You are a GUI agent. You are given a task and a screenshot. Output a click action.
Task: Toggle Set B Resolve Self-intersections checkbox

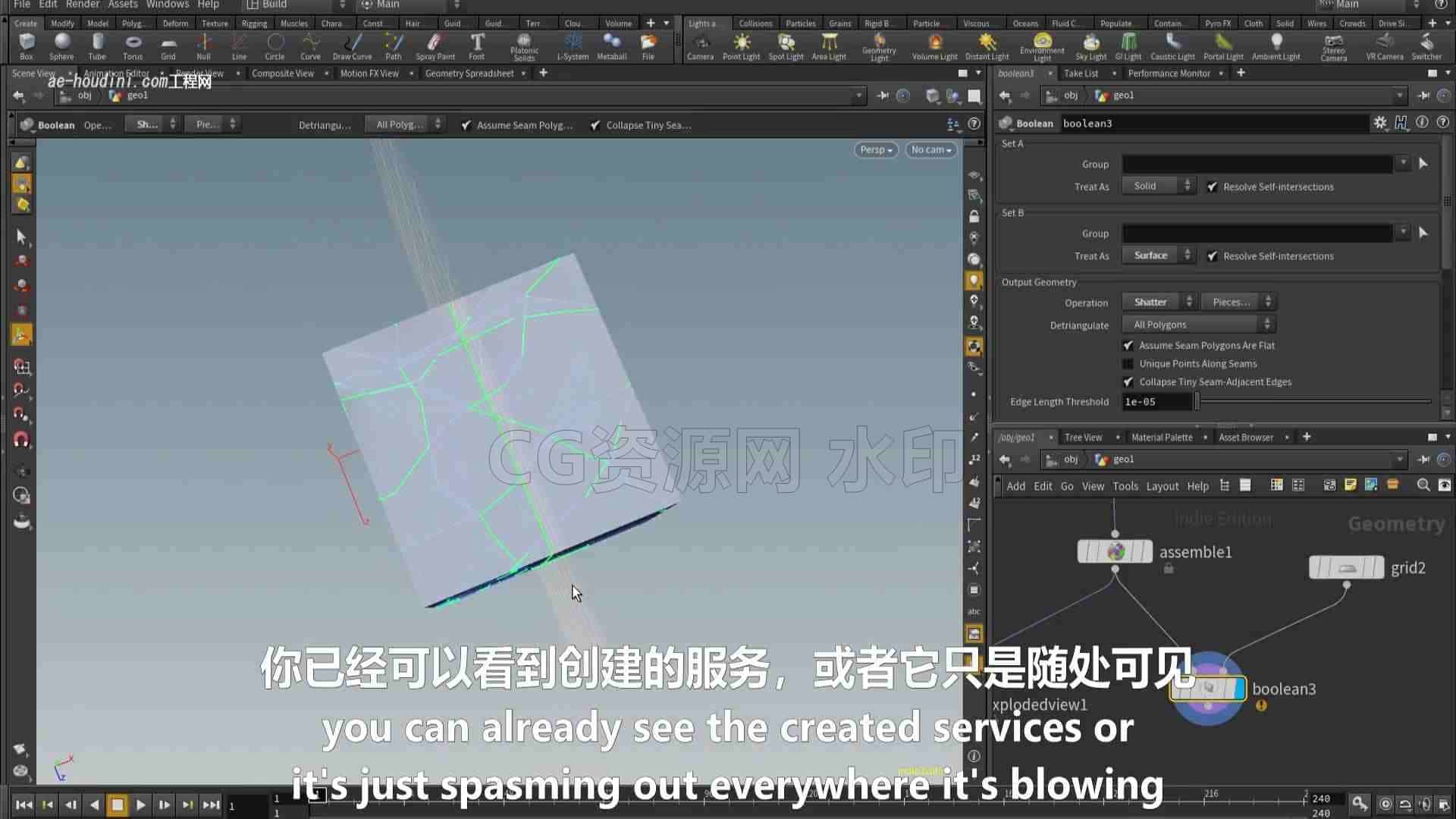click(1212, 256)
